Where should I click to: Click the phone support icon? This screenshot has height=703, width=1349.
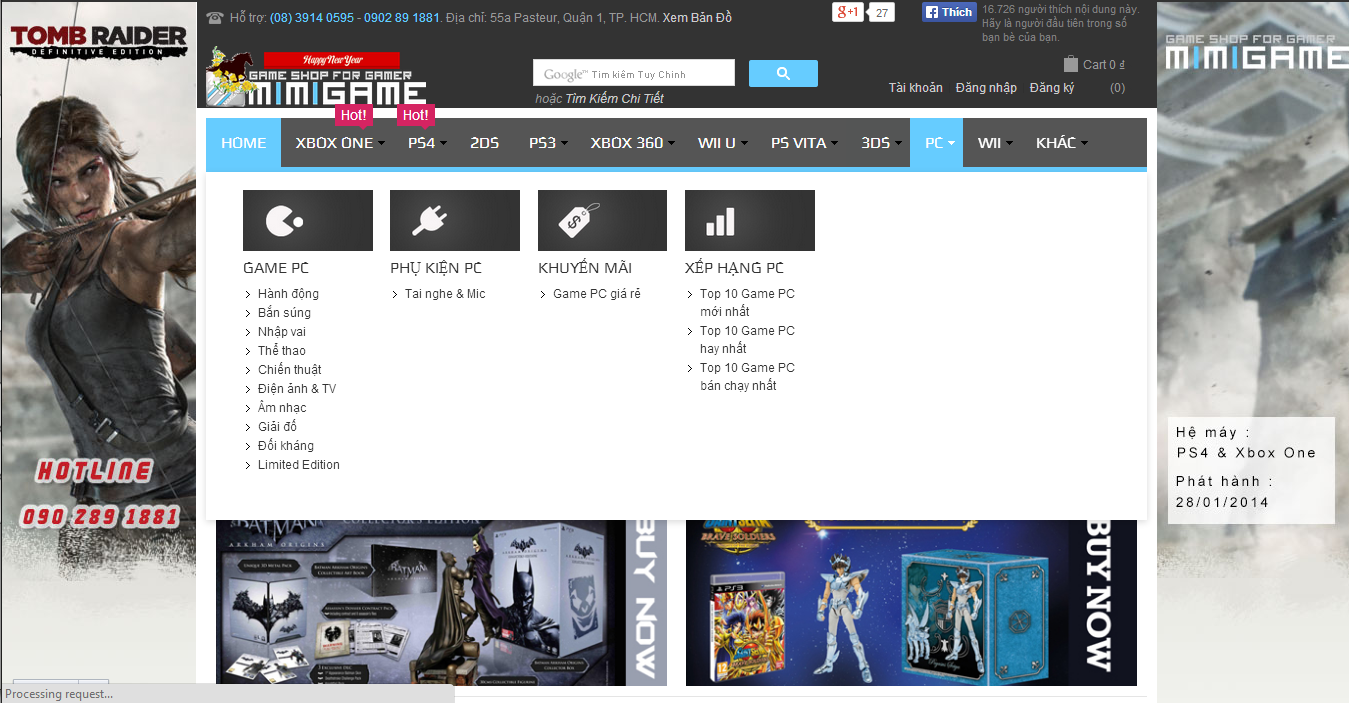click(x=214, y=17)
